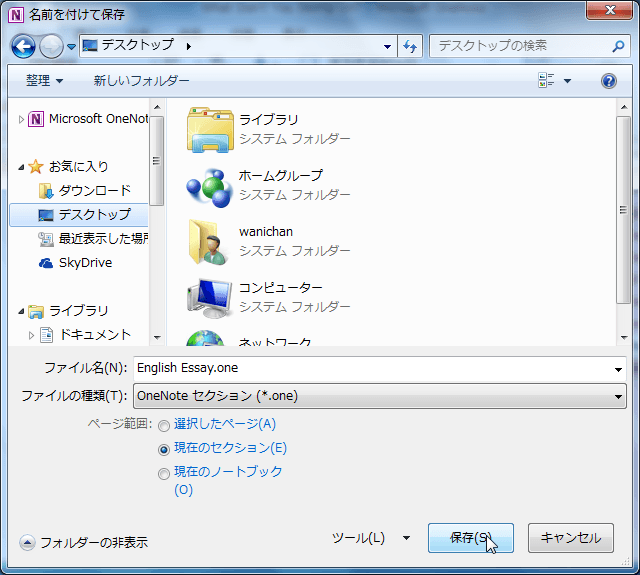Click the file list scrollbar thumb
Screen dimensions: 640x575
623,210
